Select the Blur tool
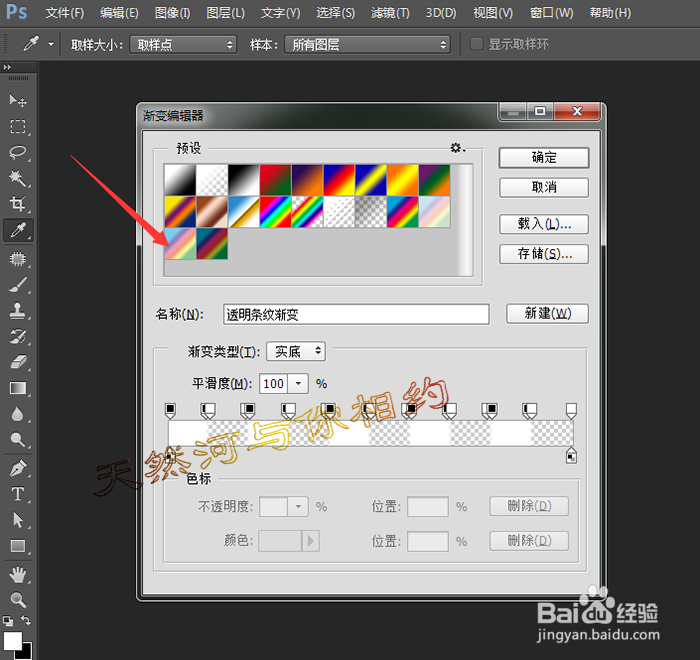 [18, 414]
